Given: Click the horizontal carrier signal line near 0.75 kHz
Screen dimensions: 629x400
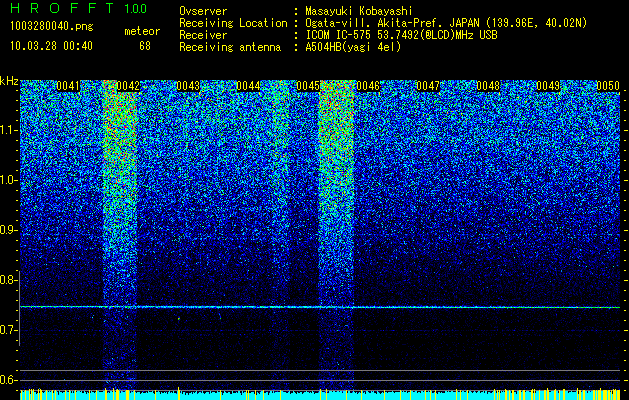Looking at the screenshot, I should click(320, 307).
